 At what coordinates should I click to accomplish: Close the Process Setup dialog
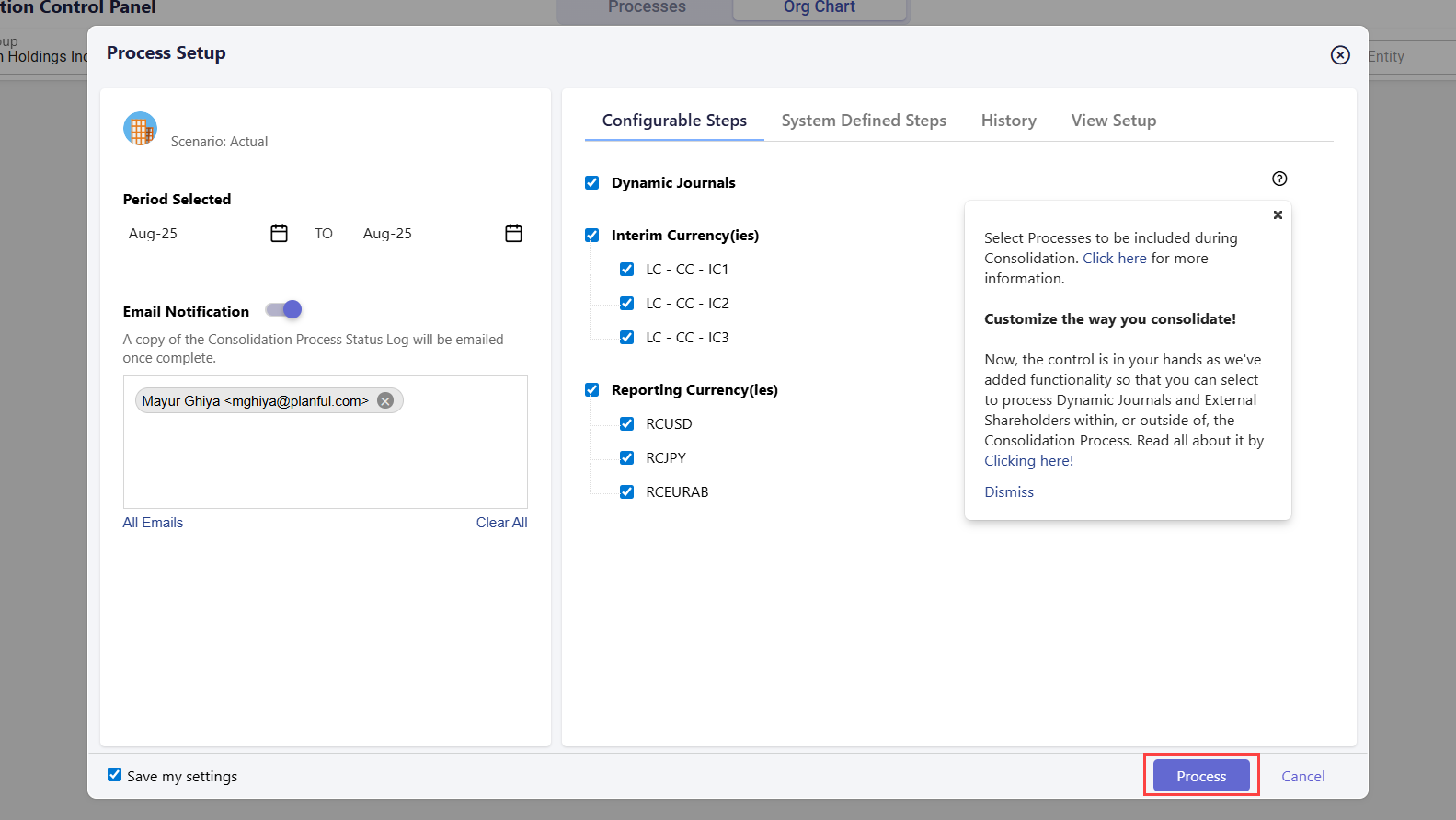pyautogui.click(x=1339, y=55)
